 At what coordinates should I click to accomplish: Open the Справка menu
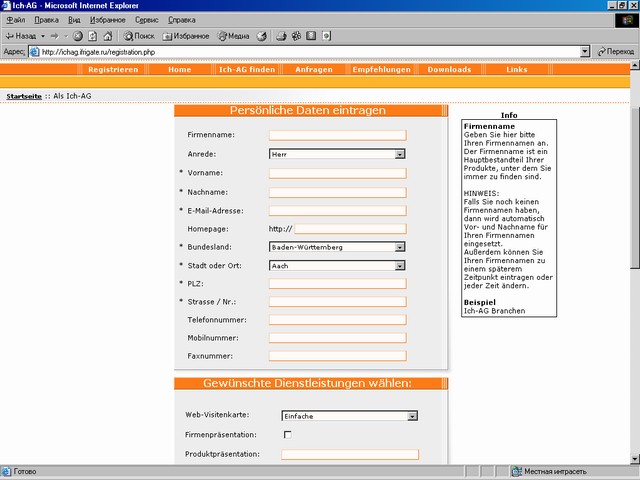pyautogui.click(x=182, y=20)
